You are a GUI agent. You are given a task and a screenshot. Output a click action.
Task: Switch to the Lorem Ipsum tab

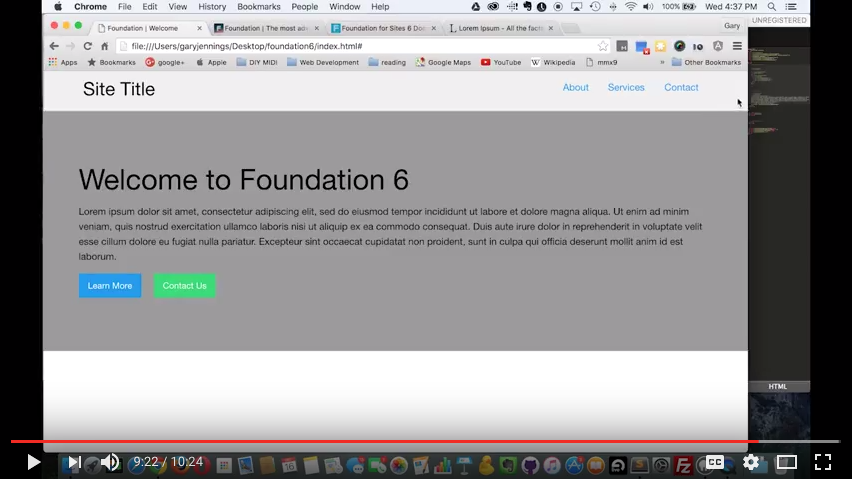pyautogui.click(x=500, y=28)
